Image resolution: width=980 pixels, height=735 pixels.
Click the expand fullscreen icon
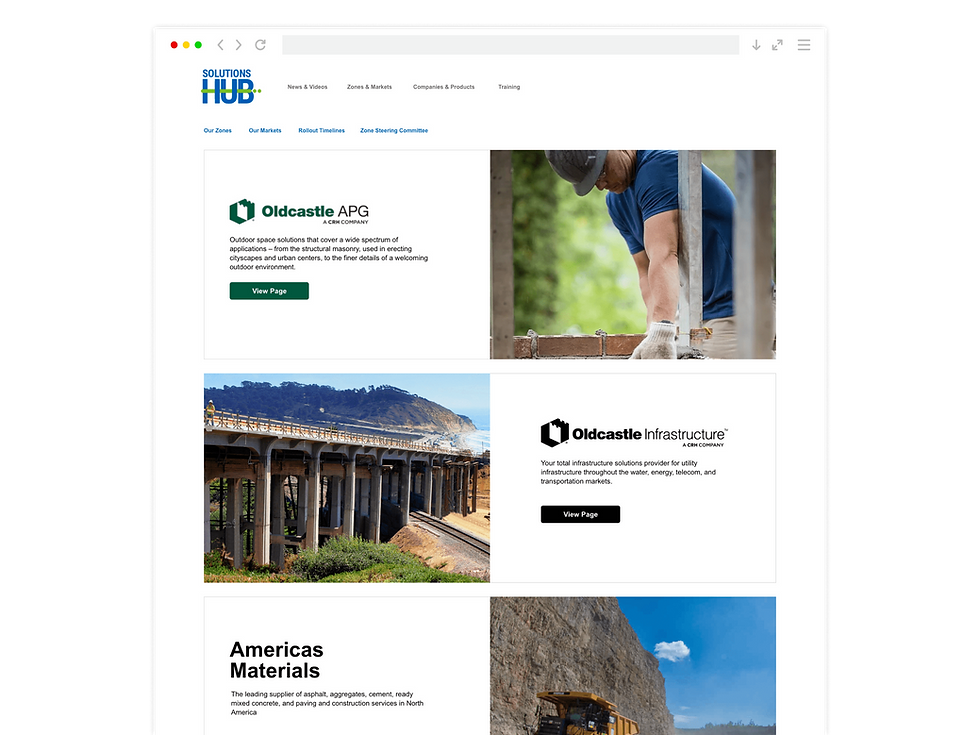778,45
